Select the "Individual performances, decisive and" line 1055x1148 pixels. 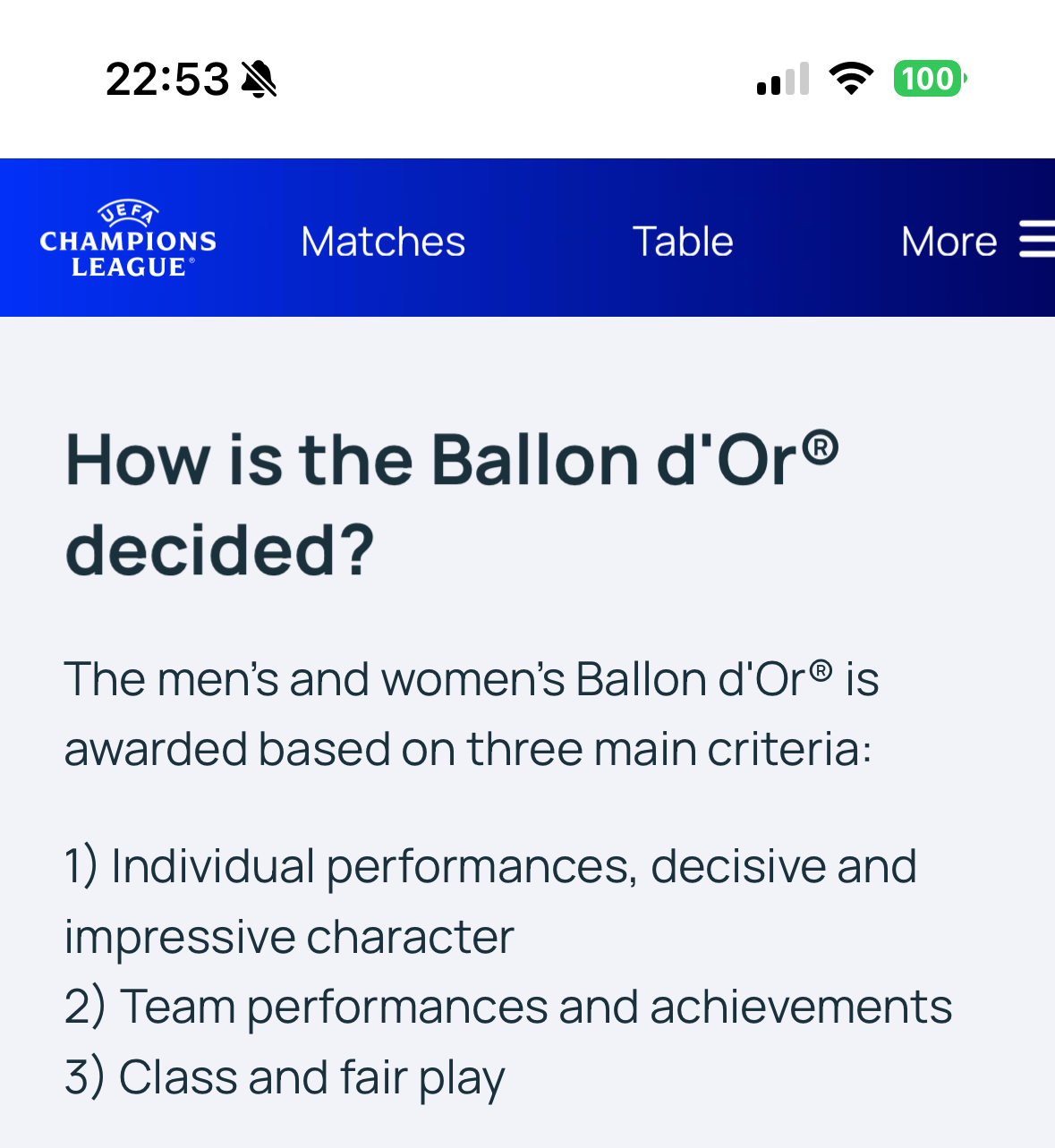pyautogui.click(x=490, y=866)
